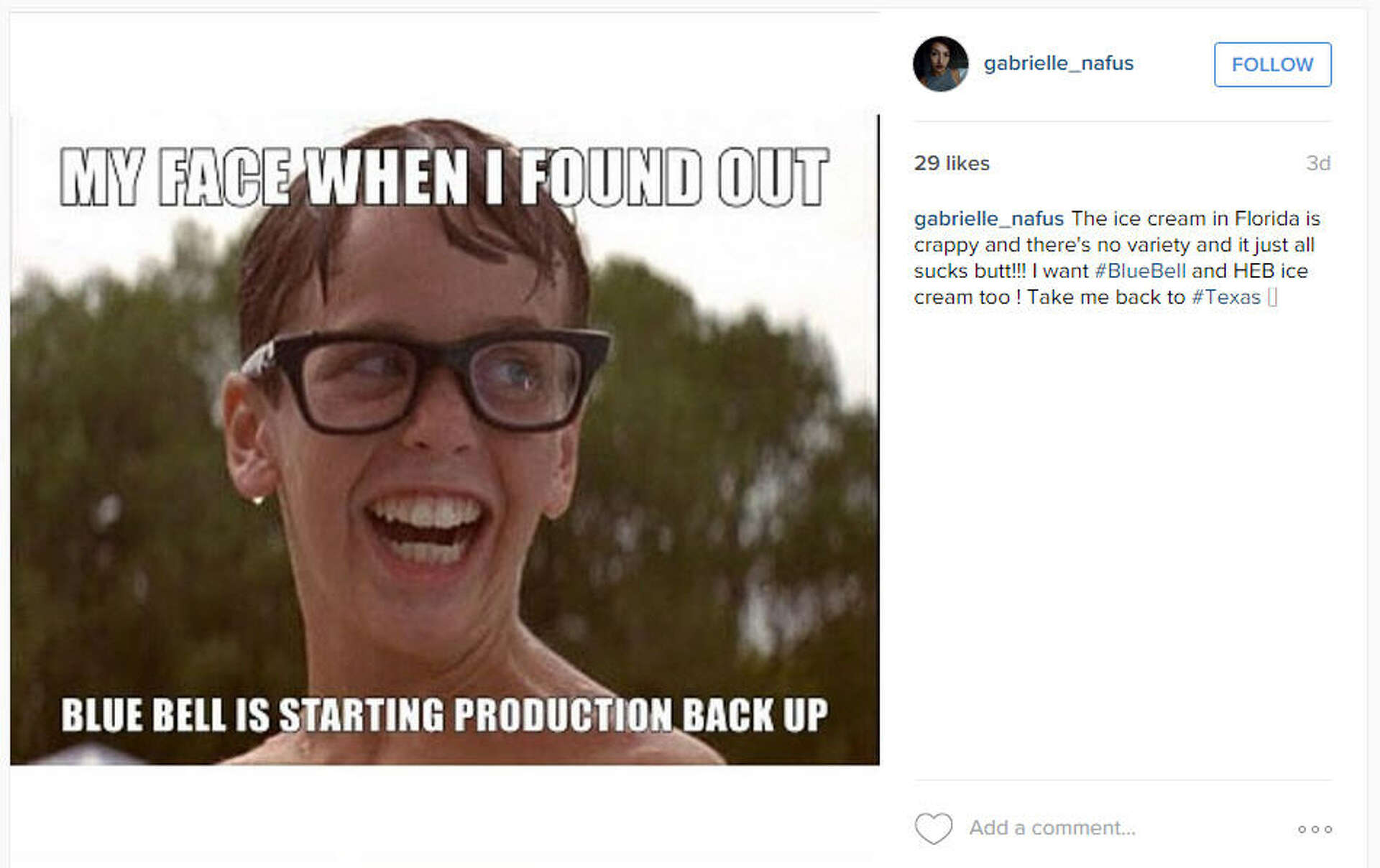Click the meme text BLUE BELL IS STARTING PRODUCTION

pyautogui.click(x=367, y=715)
